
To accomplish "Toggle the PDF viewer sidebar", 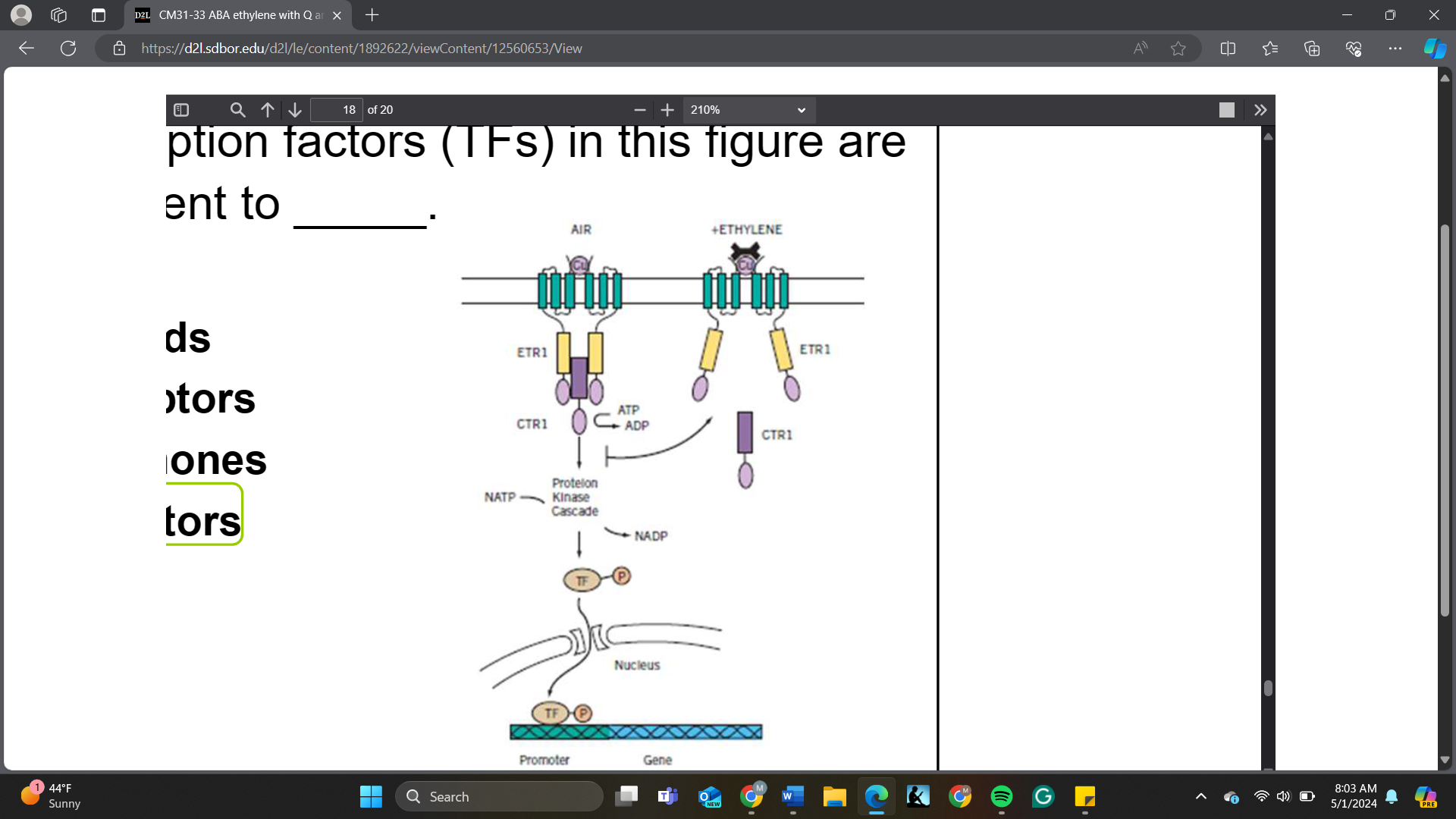I will [181, 110].
